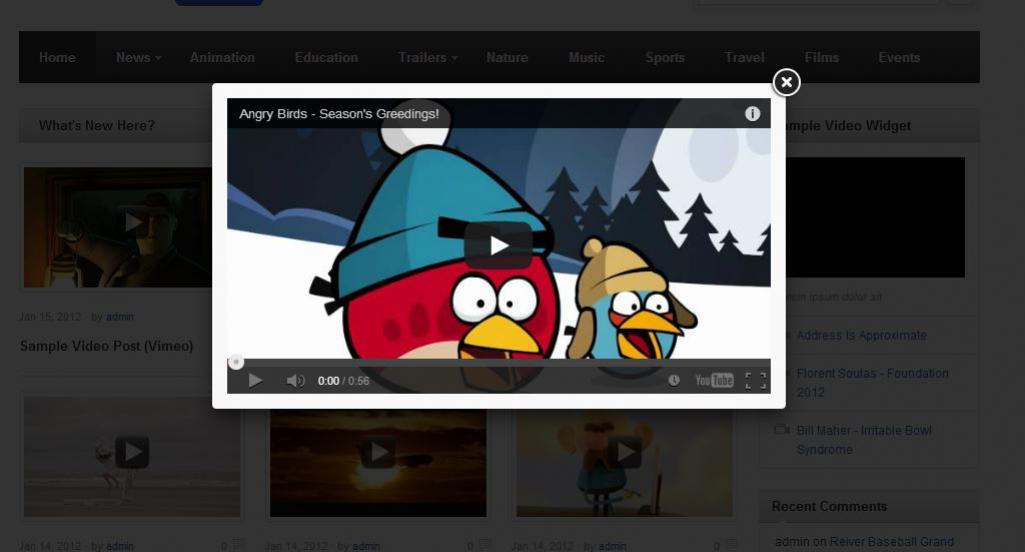
Task: Open the video on YouTube via logo
Action: (x=714, y=380)
